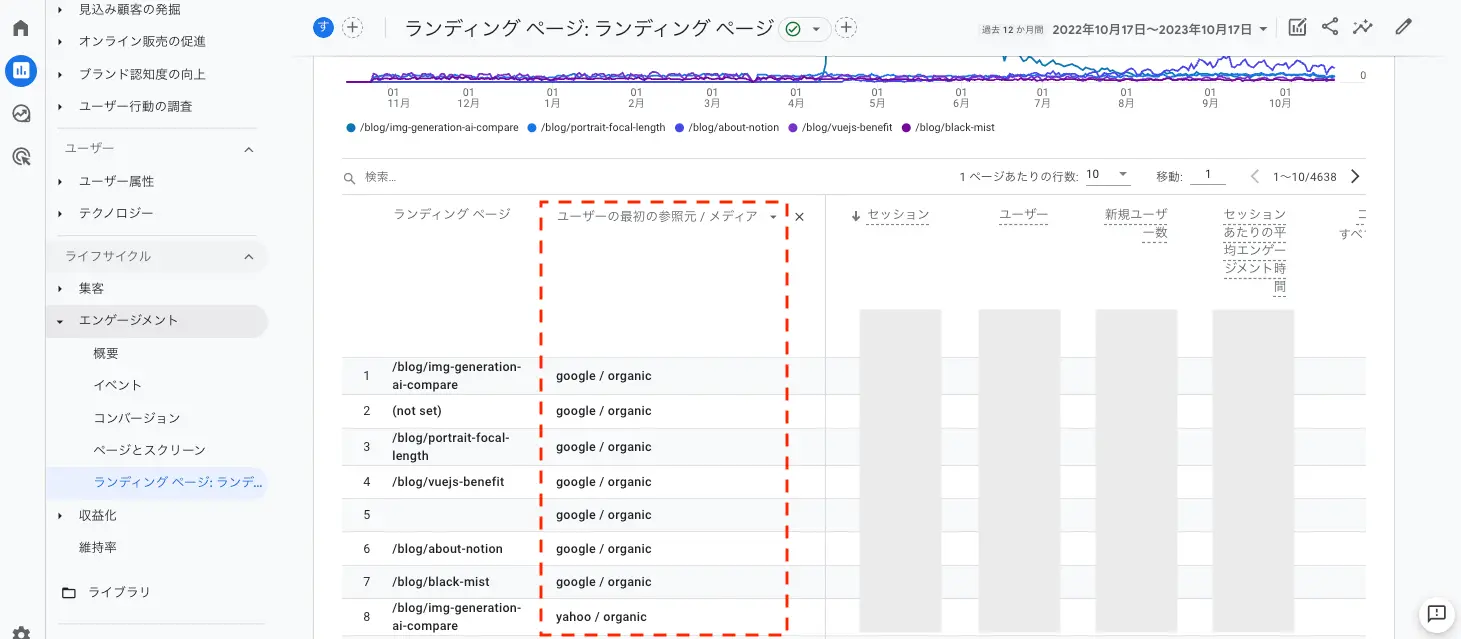
Task: Open the Reports icon in left rail
Action: pos(21,70)
